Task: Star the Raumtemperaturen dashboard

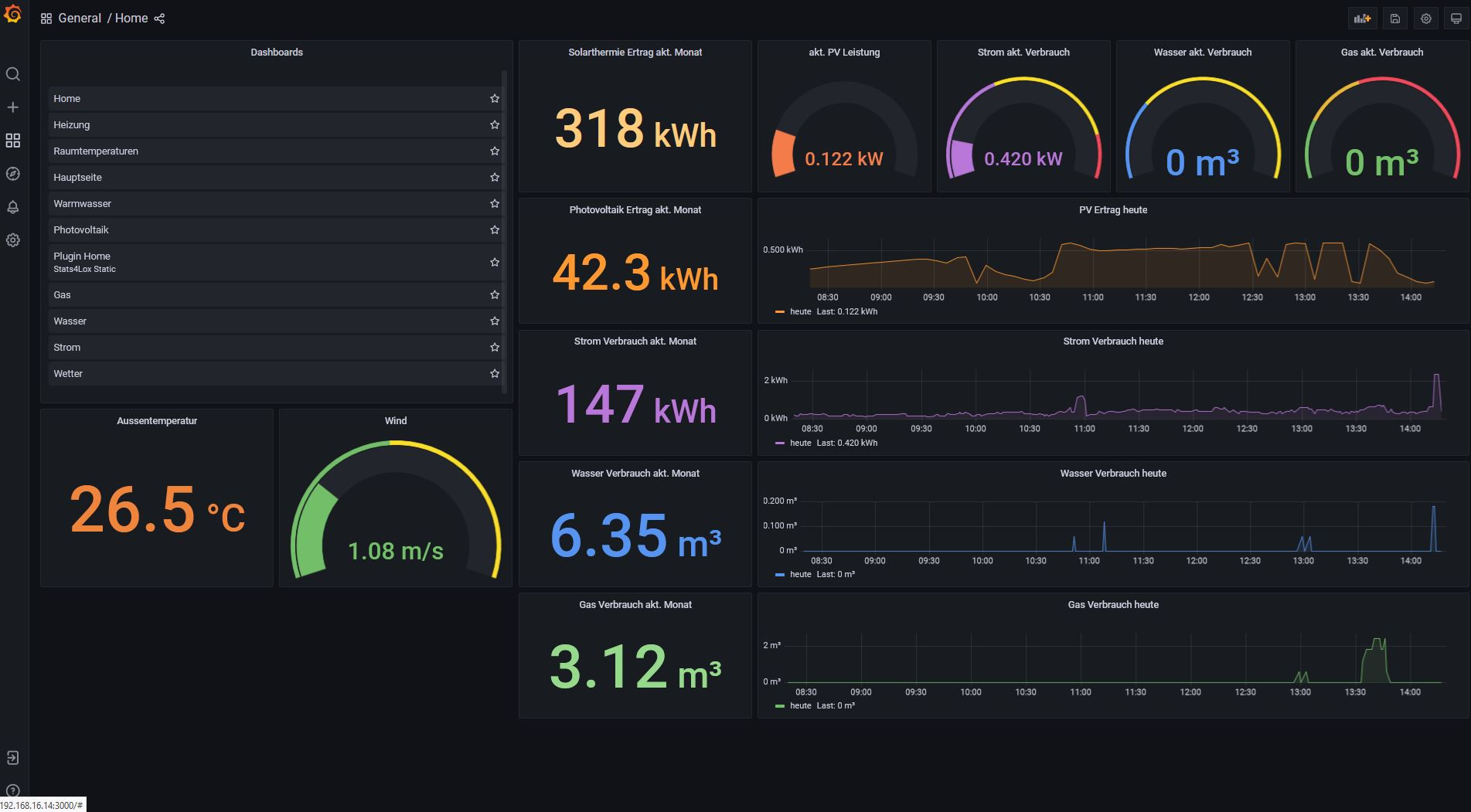Action: (x=495, y=151)
